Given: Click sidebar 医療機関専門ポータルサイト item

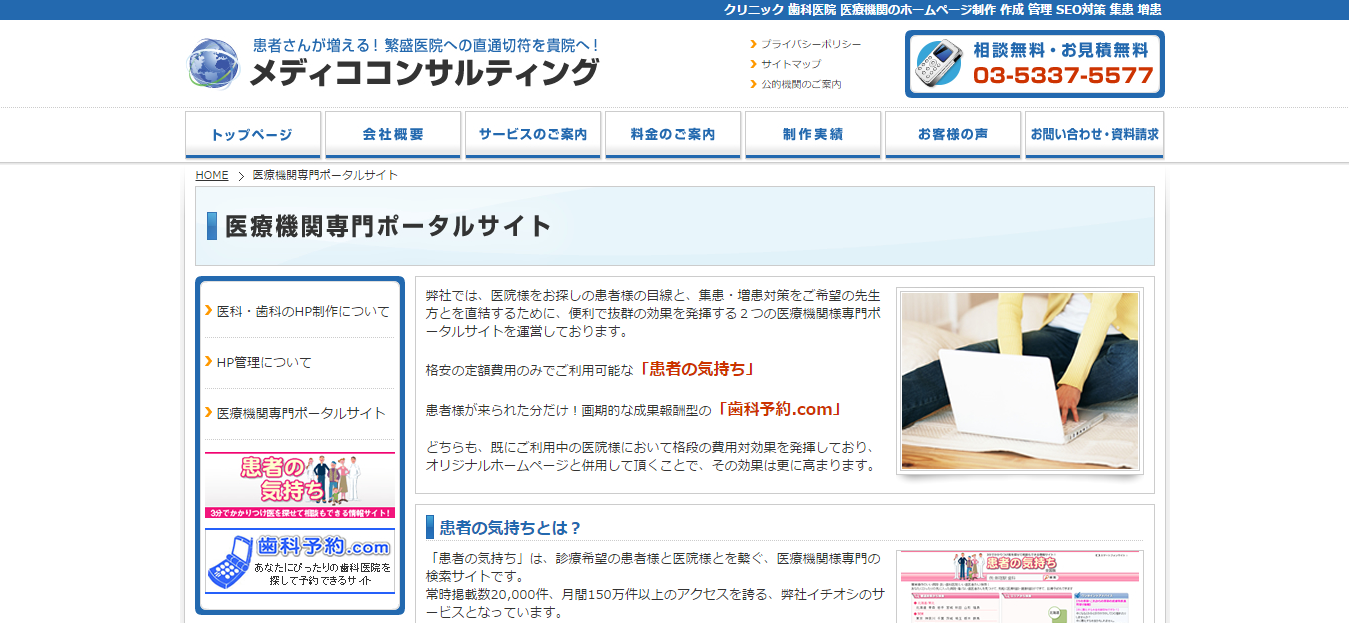Looking at the screenshot, I should pyautogui.click(x=301, y=413).
